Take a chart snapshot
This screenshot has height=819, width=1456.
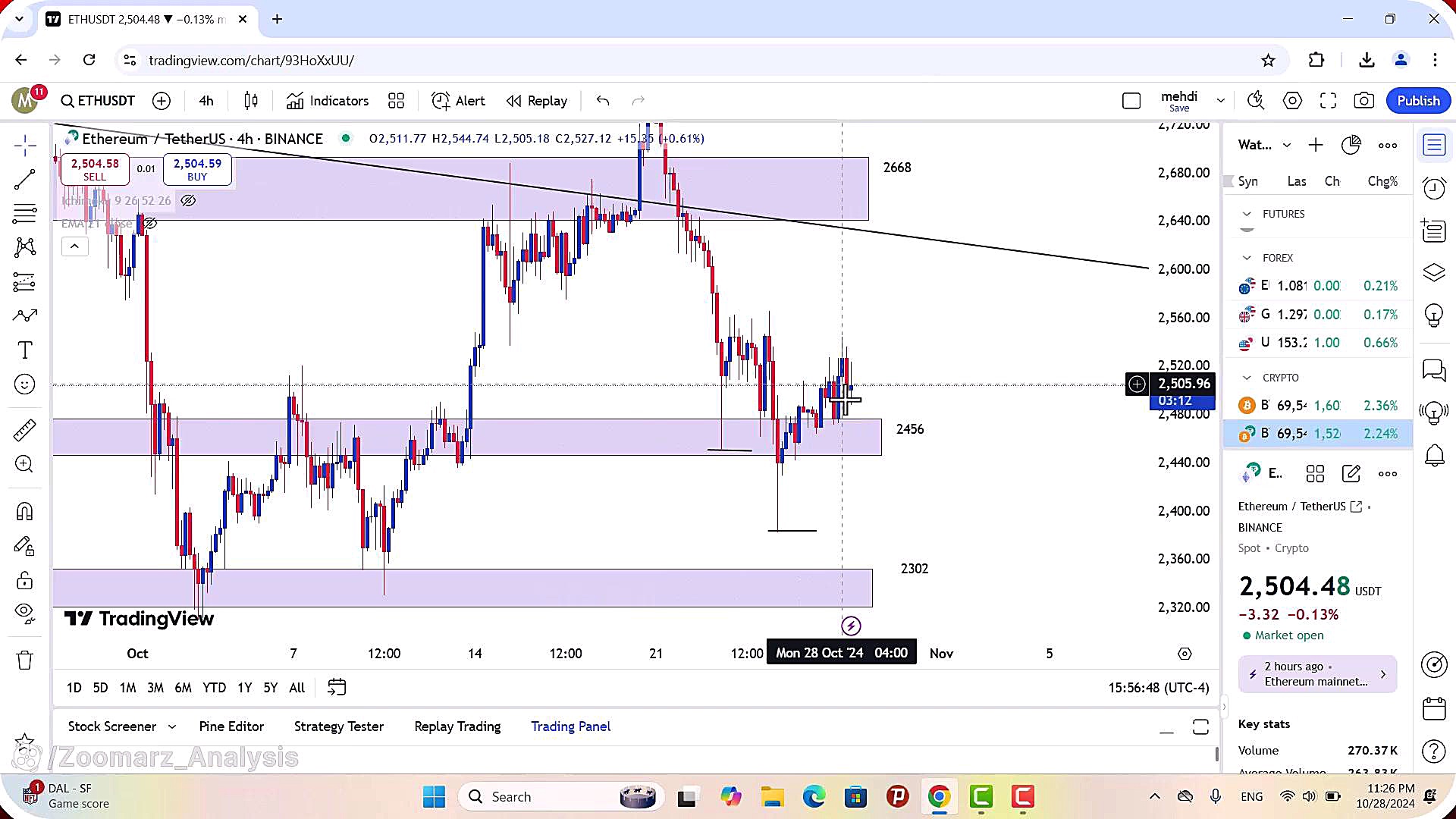point(1363,101)
